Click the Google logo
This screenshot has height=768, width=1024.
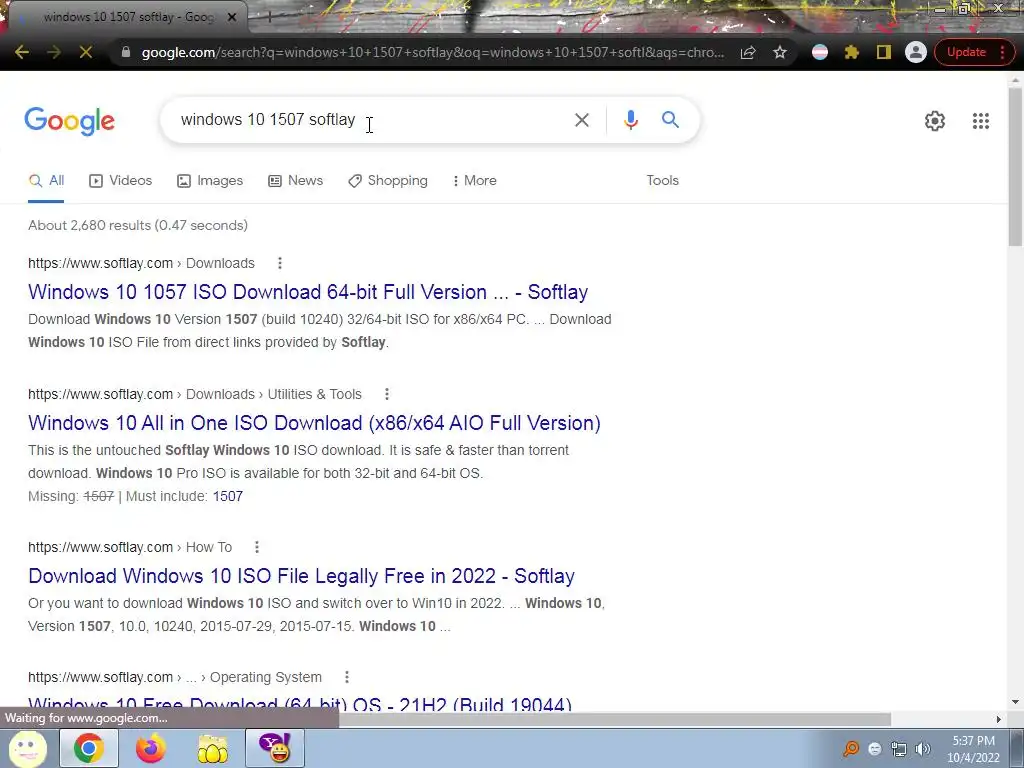tap(69, 121)
